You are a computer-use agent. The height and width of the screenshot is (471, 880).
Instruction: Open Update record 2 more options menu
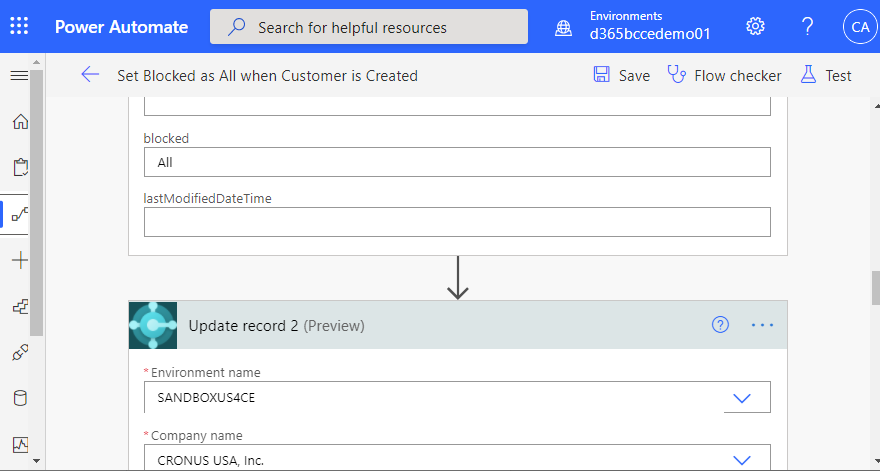(763, 325)
